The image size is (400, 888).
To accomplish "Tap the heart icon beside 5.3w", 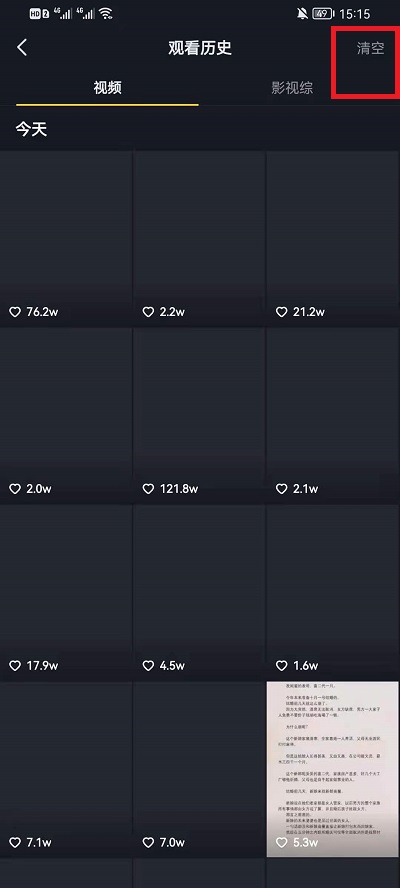I will coord(282,843).
